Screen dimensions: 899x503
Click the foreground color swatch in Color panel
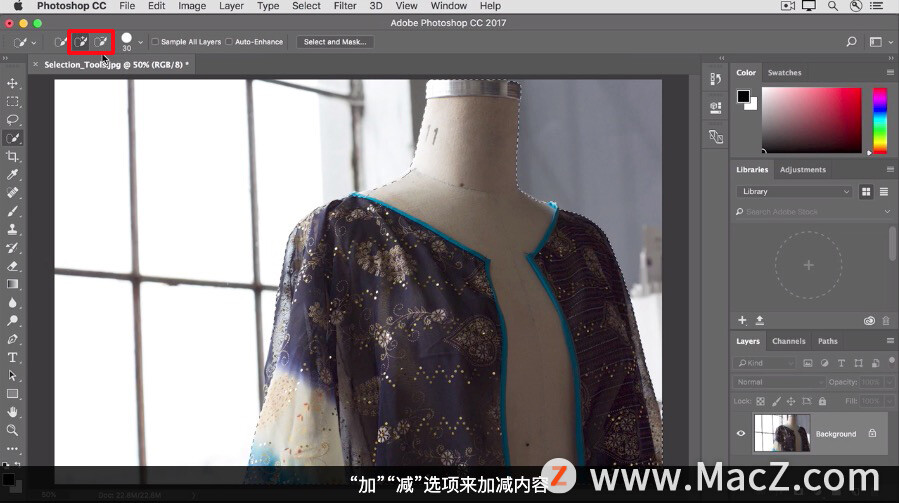(743, 96)
